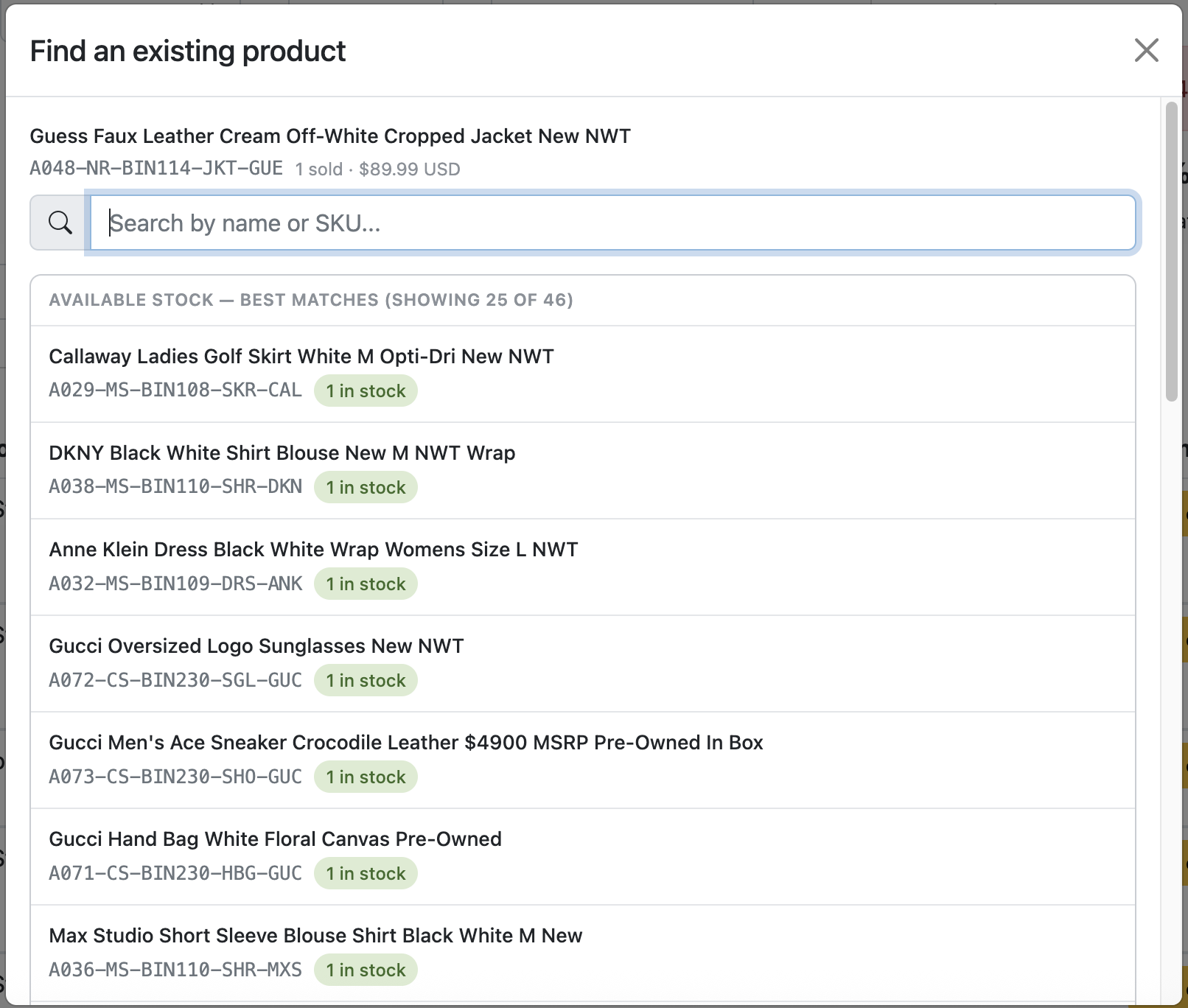This screenshot has height=1008, width=1188.
Task: Click SKU A073-CS-BIN230-SHO-GUC
Action: pyautogui.click(x=175, y=777)
